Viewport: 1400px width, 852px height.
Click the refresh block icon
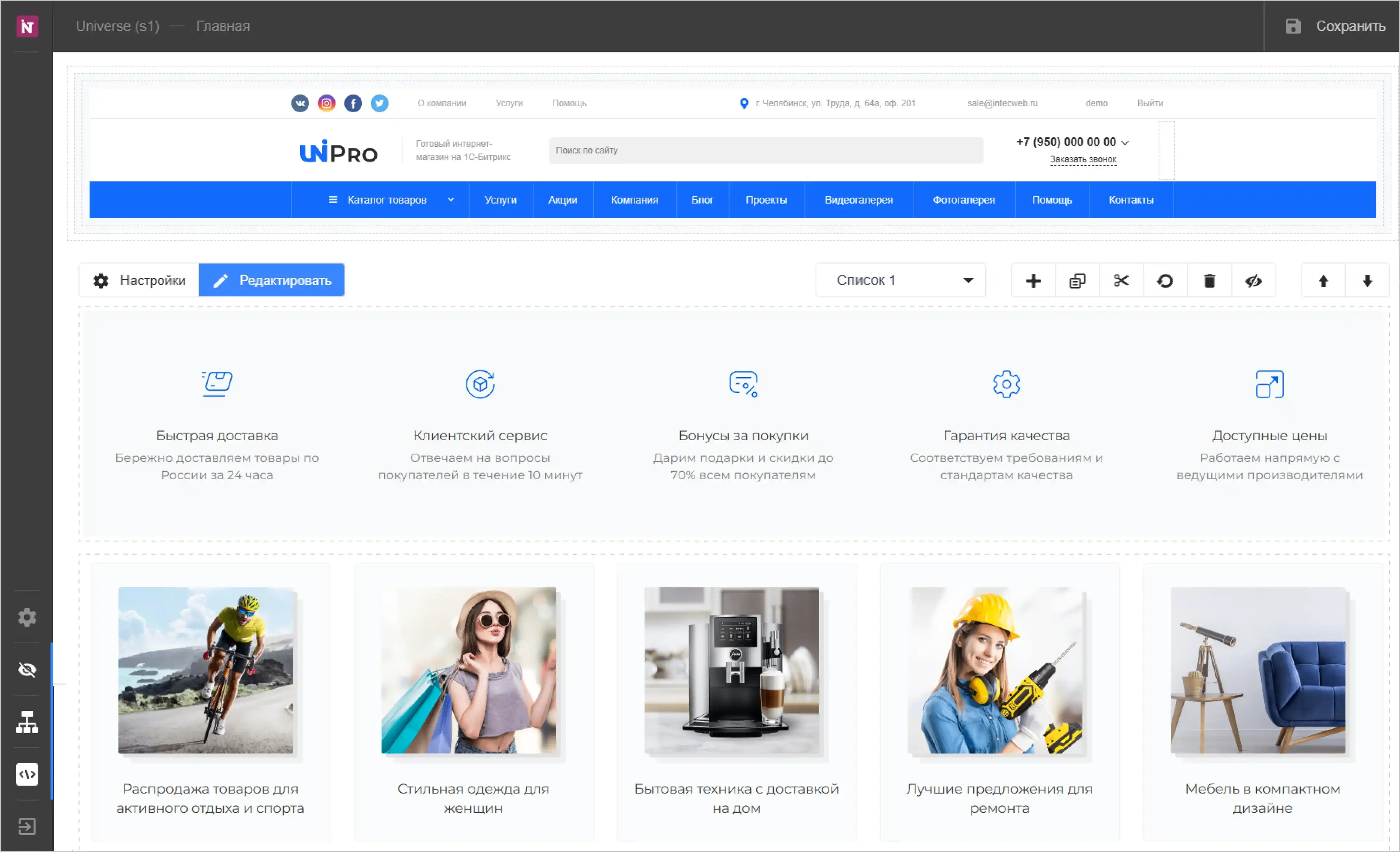(x=1165, y=280)
